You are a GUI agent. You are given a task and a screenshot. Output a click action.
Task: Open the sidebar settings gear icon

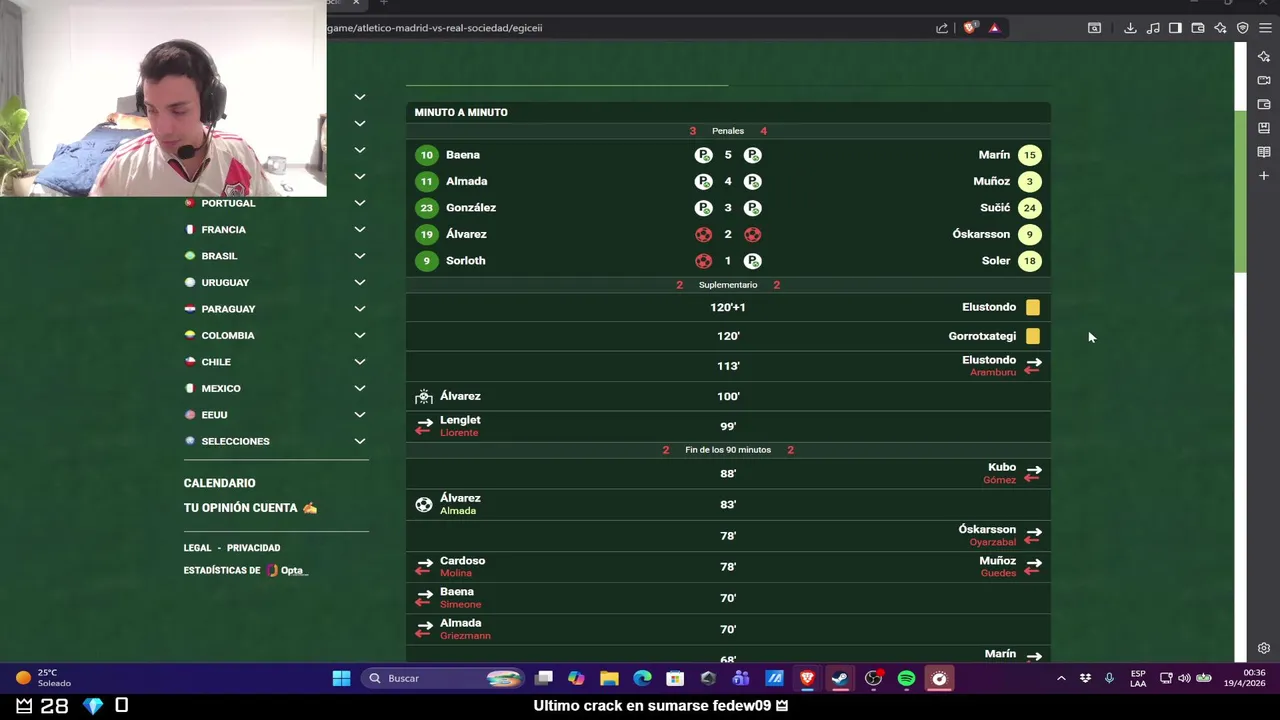(x=1264, y=648)
